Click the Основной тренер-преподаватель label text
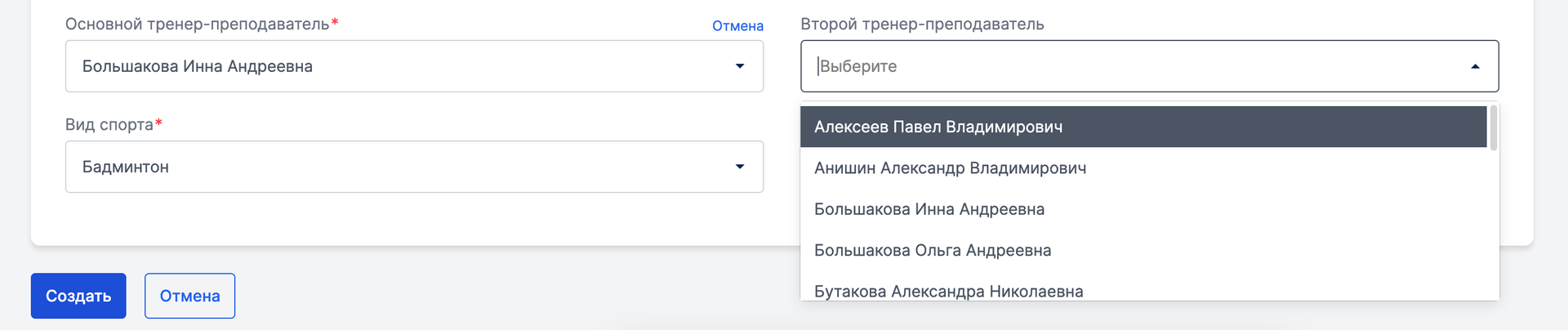This screenshot has height=330, width=1568. 197,24
